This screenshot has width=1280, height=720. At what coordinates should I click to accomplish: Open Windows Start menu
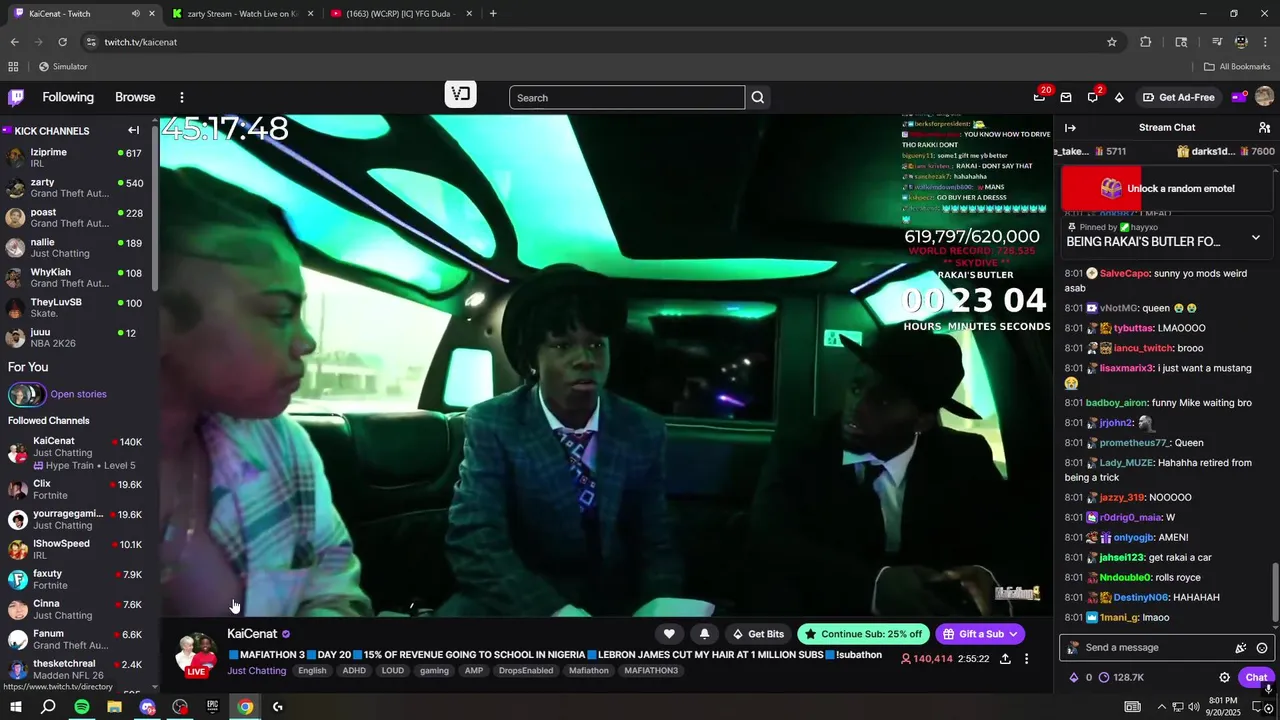(x=15, y=707)
